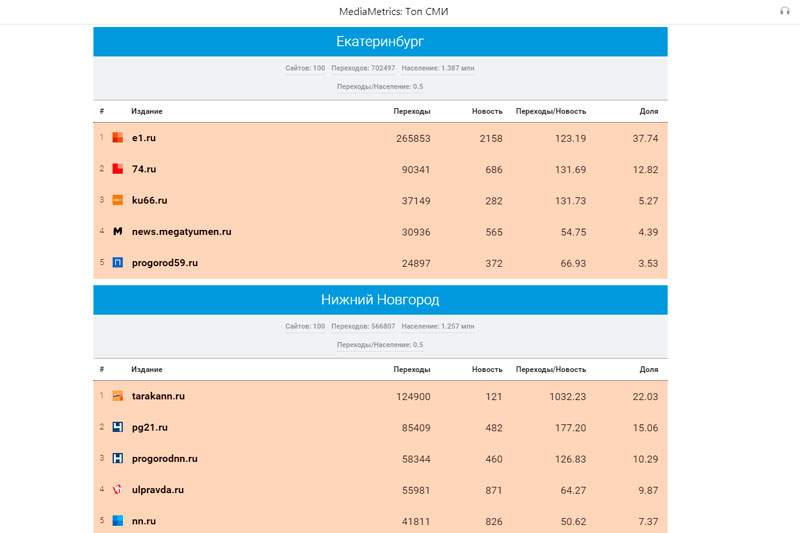800x533 pixels.
Task: Click the Нижний Новгород city header
Action: pyautogui.click(x=380, y=299)
